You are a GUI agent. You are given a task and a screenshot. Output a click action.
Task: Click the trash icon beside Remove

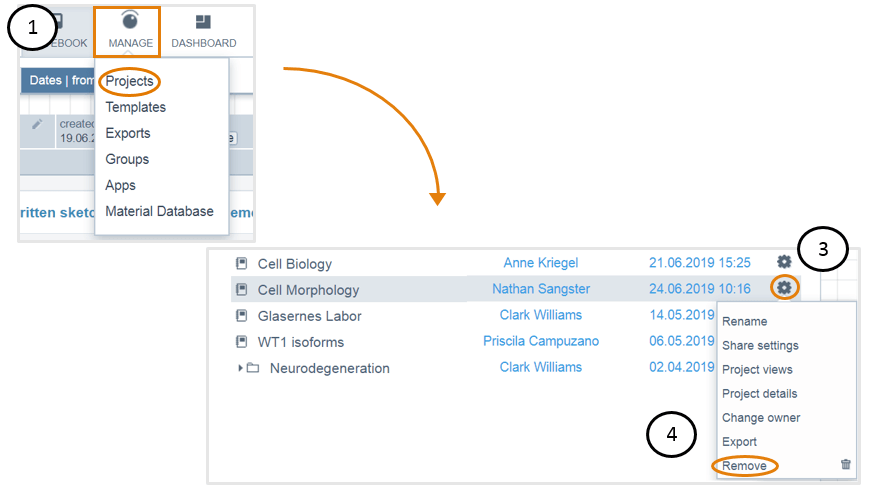(845, 464)
